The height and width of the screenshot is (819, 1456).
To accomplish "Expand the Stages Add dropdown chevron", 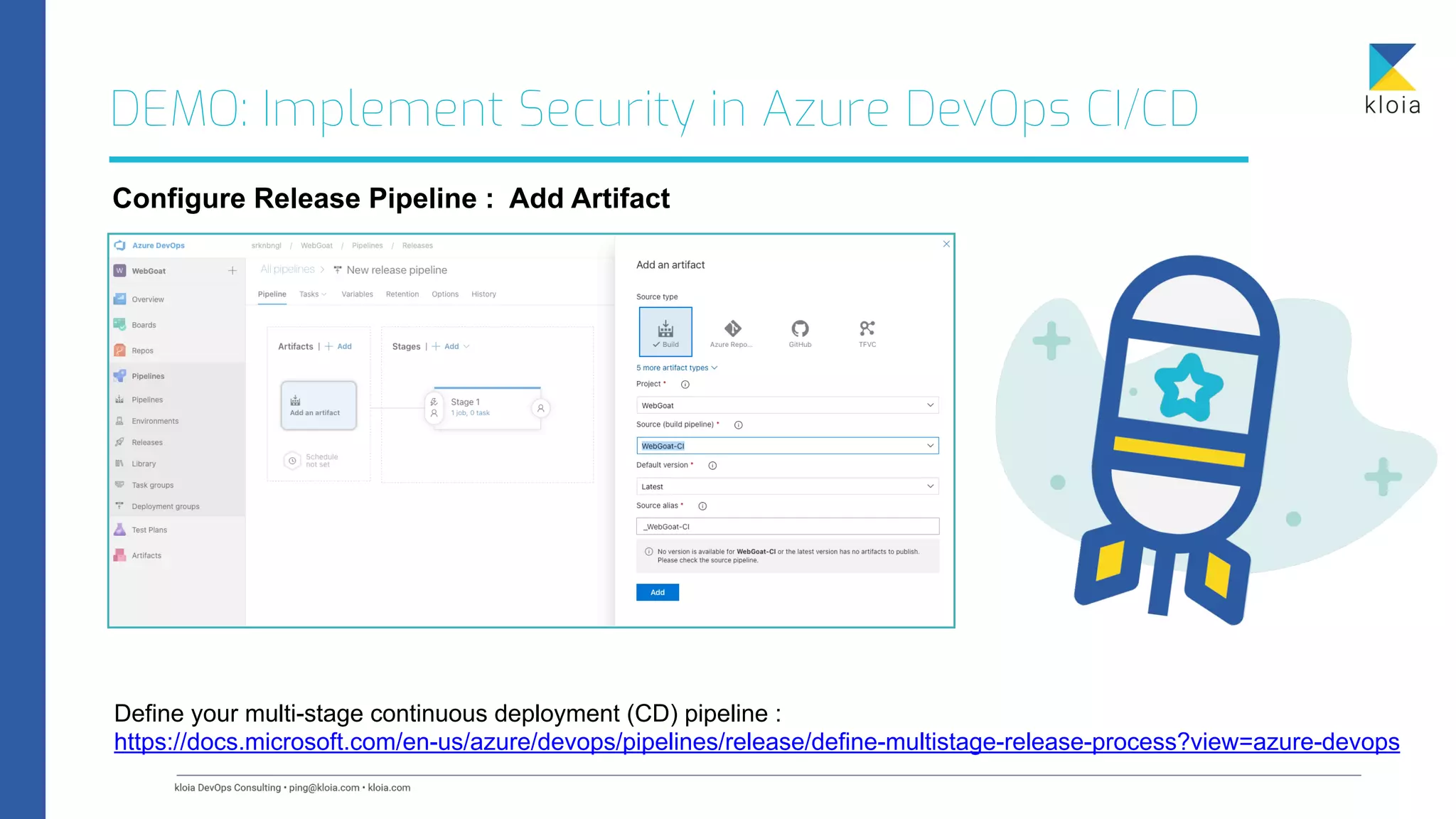I will pyautogui.click(x=466, y=346).
